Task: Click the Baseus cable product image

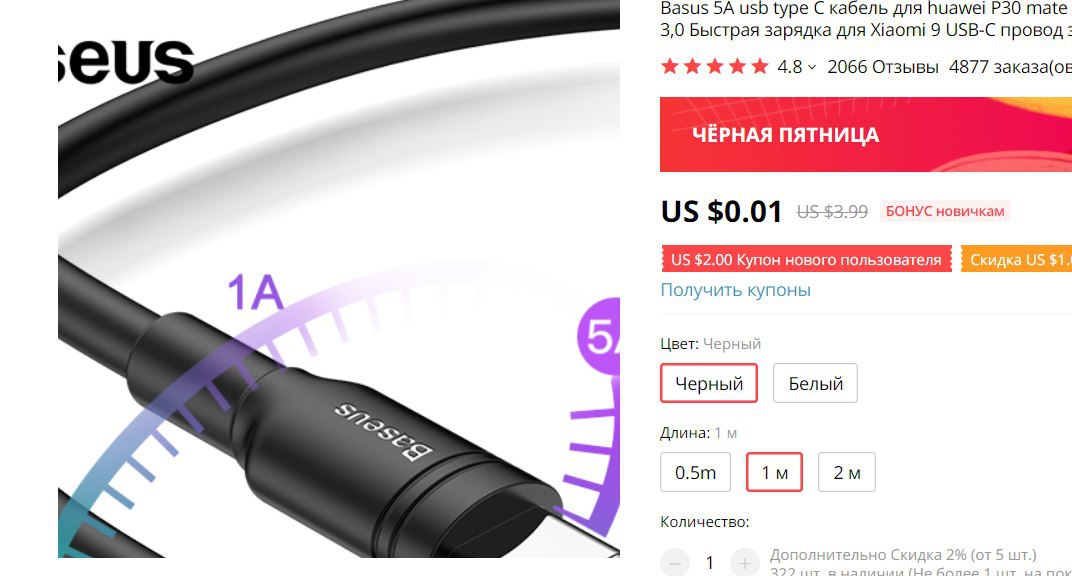Action: (x=338, y=279)
